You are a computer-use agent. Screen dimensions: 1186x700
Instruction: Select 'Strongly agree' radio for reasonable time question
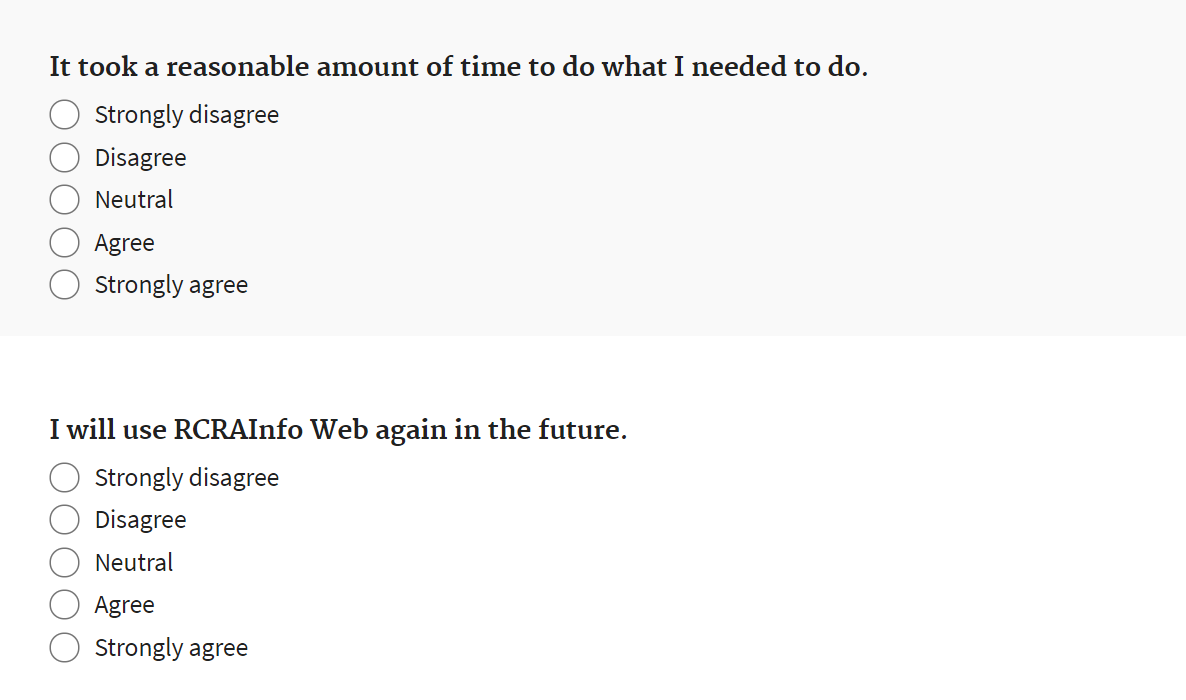click(x=65, y=285)
